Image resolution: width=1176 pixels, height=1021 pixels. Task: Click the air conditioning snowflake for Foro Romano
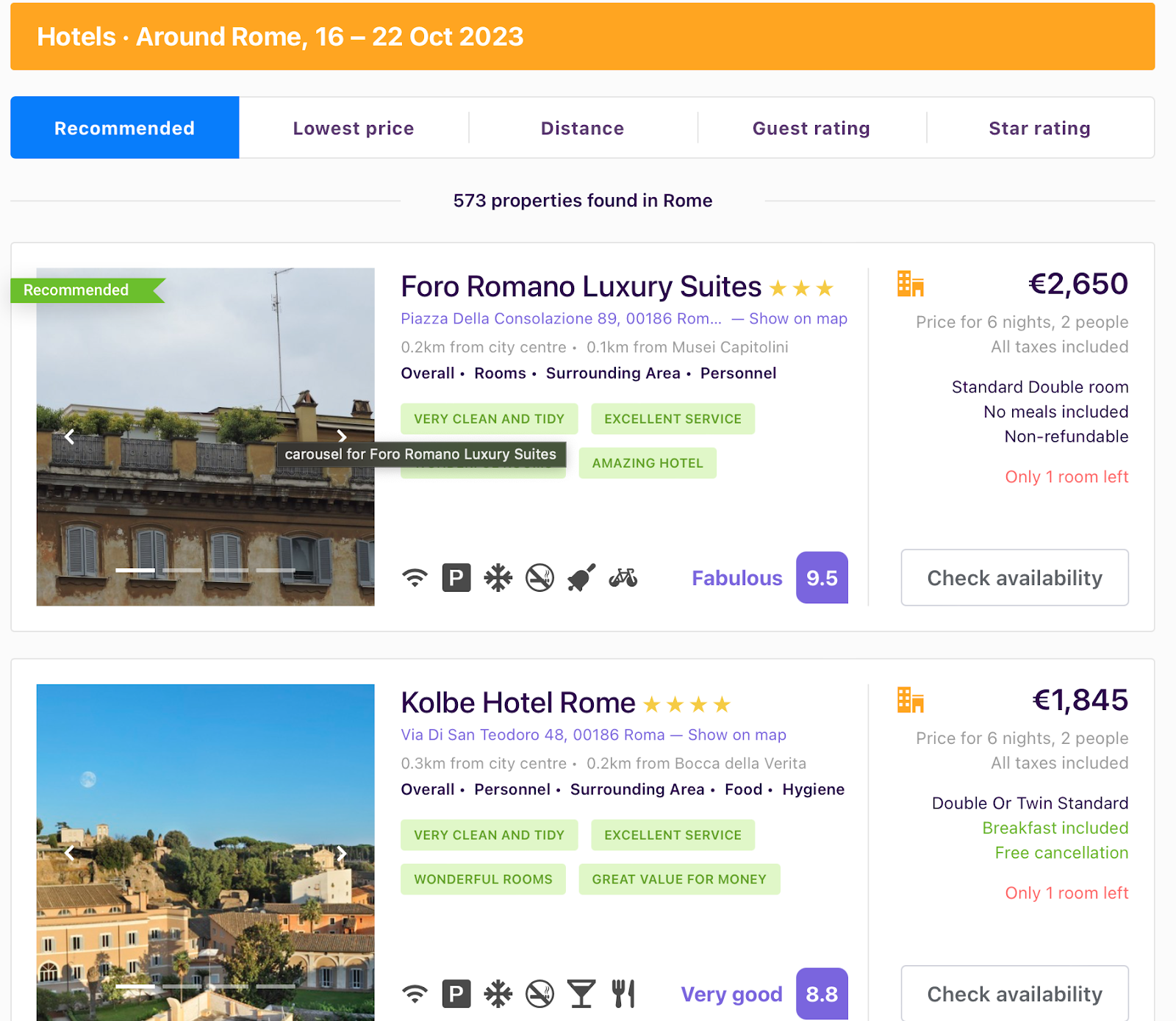coord(498,578)
